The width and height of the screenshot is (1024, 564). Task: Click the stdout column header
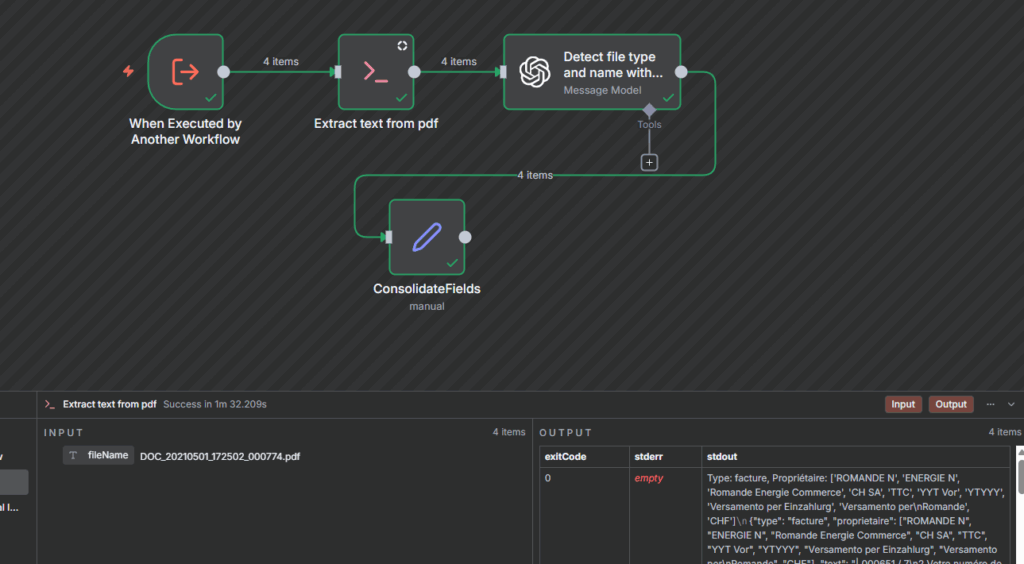click(720, 456)
